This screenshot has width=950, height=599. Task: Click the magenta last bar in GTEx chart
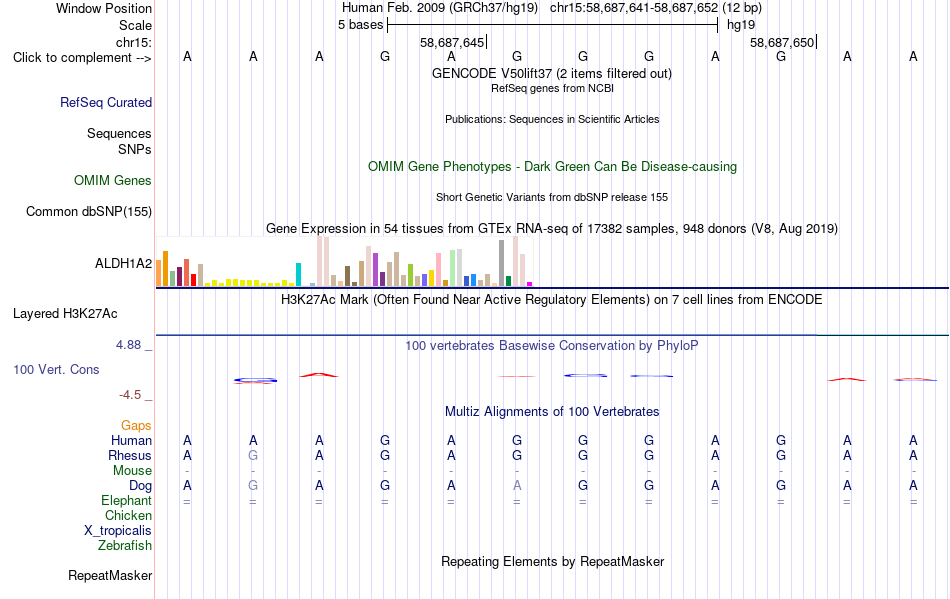pos(530,284)
